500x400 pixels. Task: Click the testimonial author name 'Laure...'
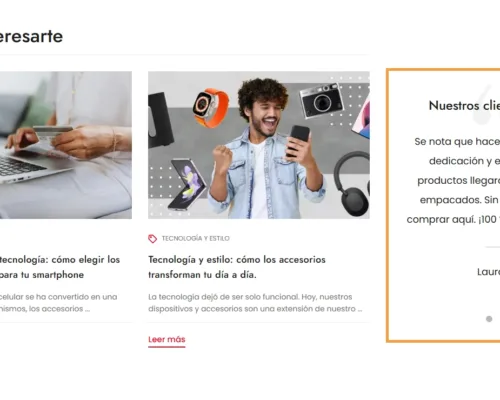pyautogui.click(x=488, y=272)
